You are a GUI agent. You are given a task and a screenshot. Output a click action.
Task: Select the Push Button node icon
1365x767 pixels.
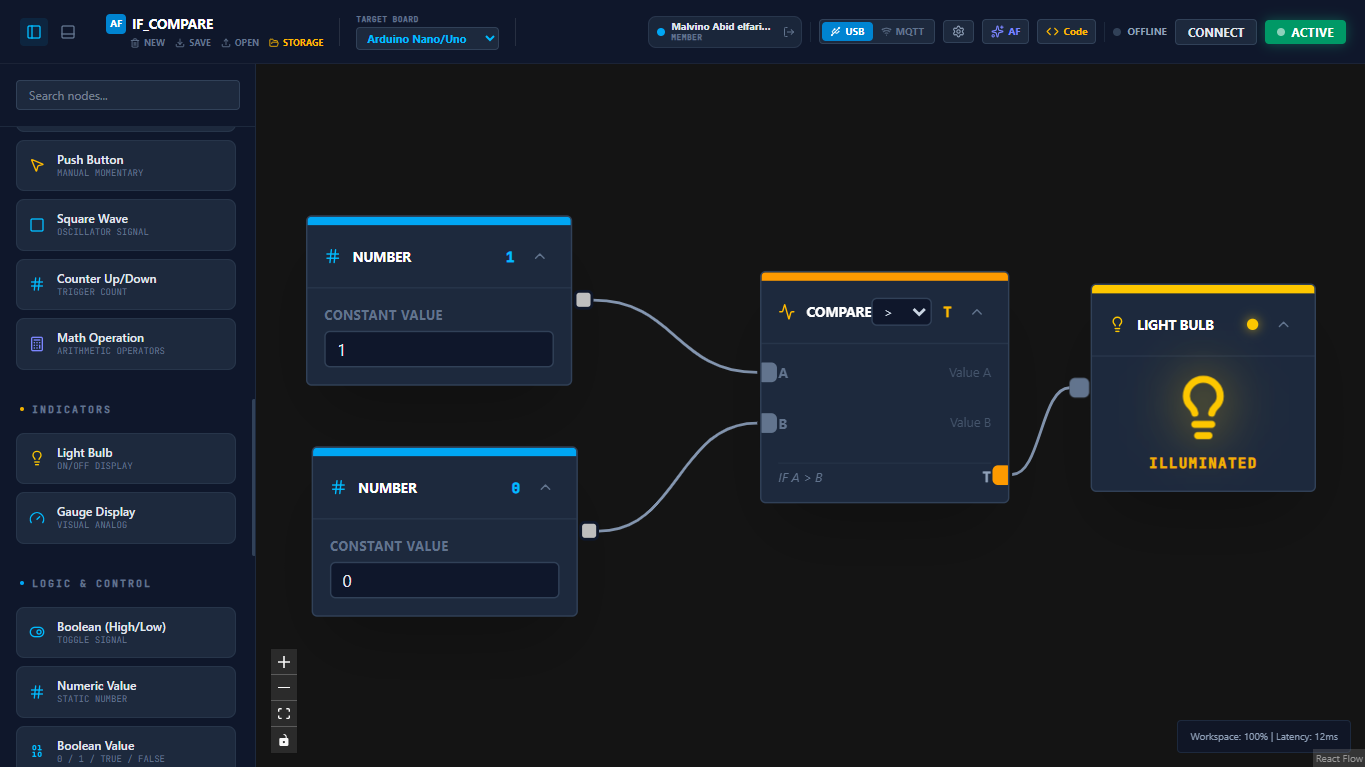point(37,165)
